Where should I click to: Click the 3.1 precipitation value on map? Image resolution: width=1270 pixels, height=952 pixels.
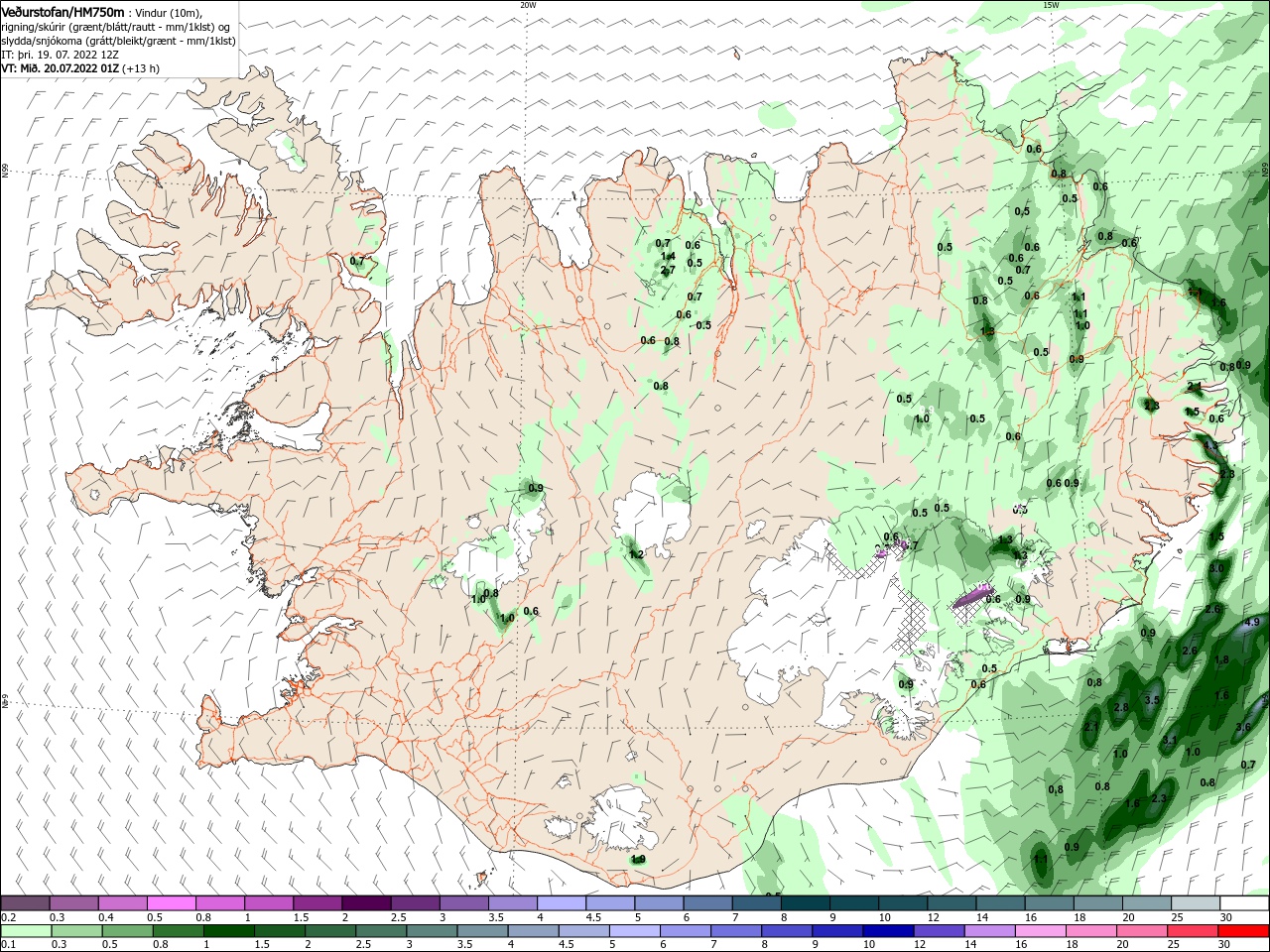1169,741
